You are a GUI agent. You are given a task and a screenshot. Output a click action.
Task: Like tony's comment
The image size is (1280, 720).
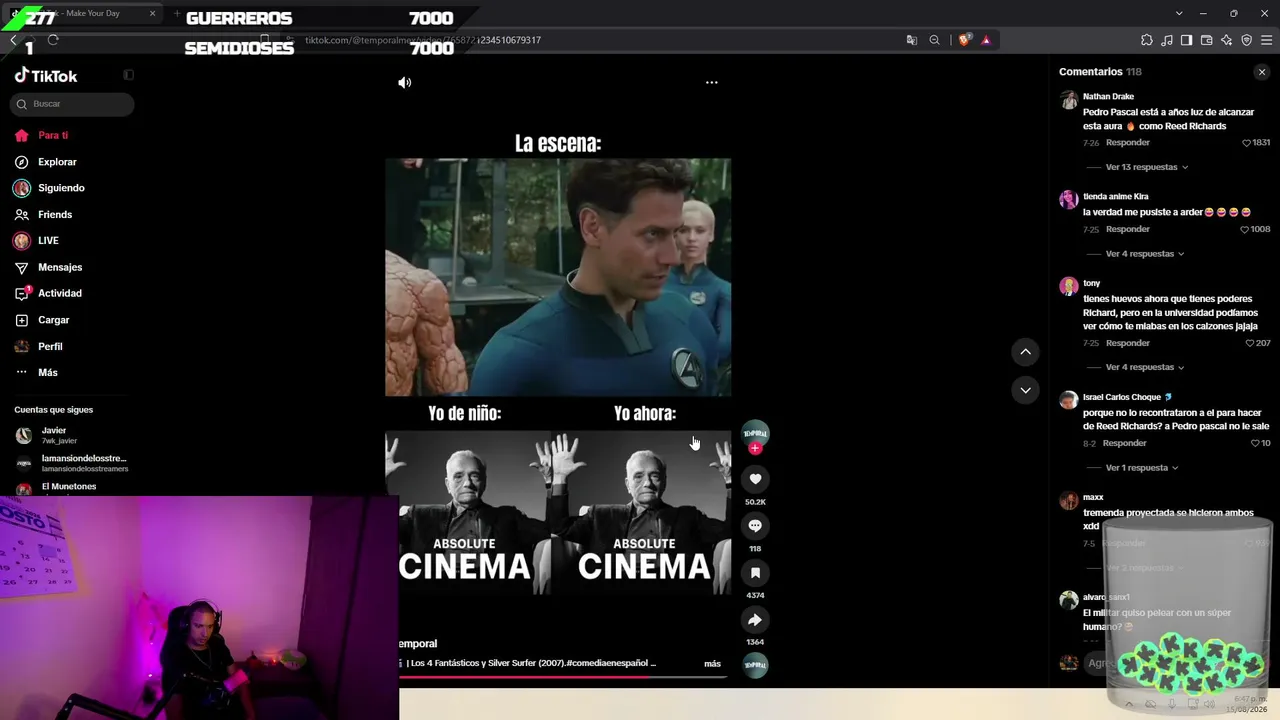click(x=1250, y=343)
